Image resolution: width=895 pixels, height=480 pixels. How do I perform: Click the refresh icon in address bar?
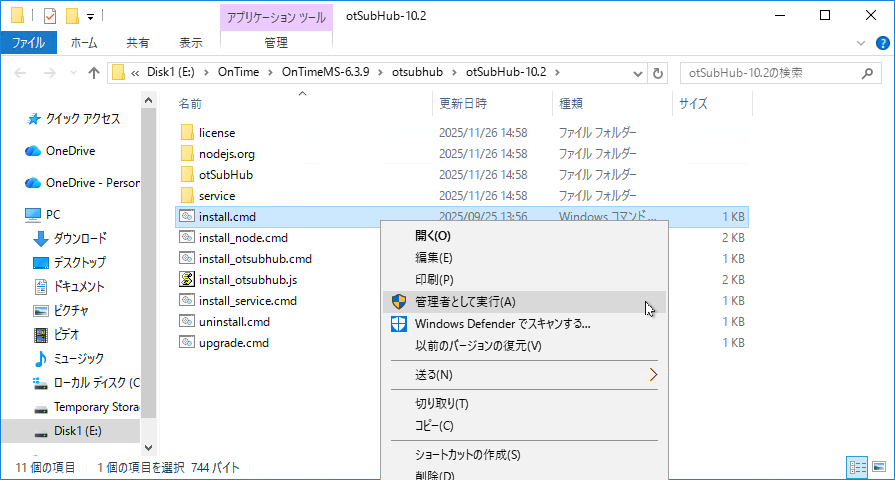click(657, 73)
